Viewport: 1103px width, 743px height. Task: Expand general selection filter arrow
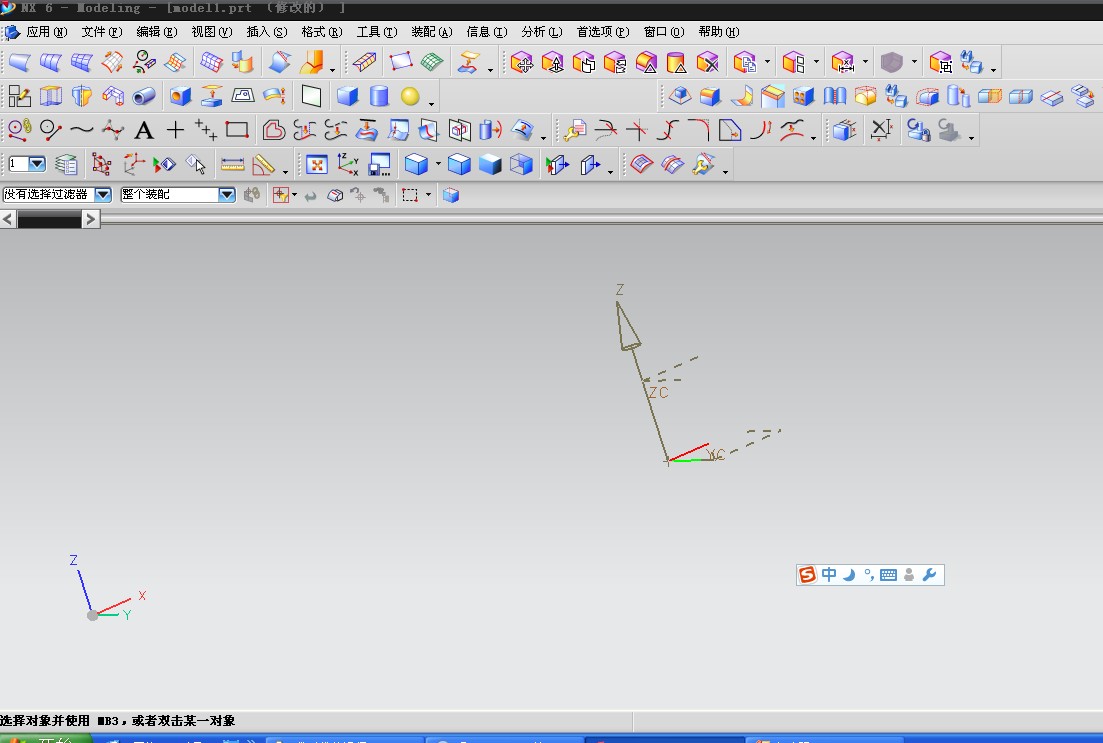coord(294,195)
